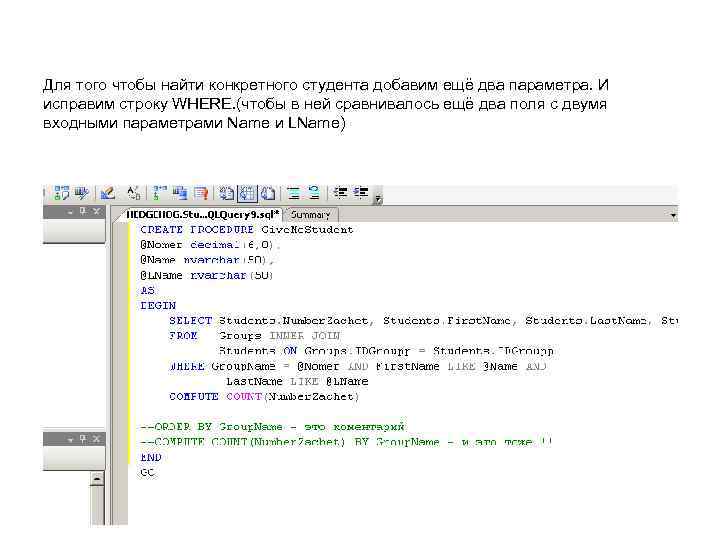Image resolution: width=720 pixels, height=540 pixels.
Task: Click the LastName LIKE @LName line
Action: point(297,382)
